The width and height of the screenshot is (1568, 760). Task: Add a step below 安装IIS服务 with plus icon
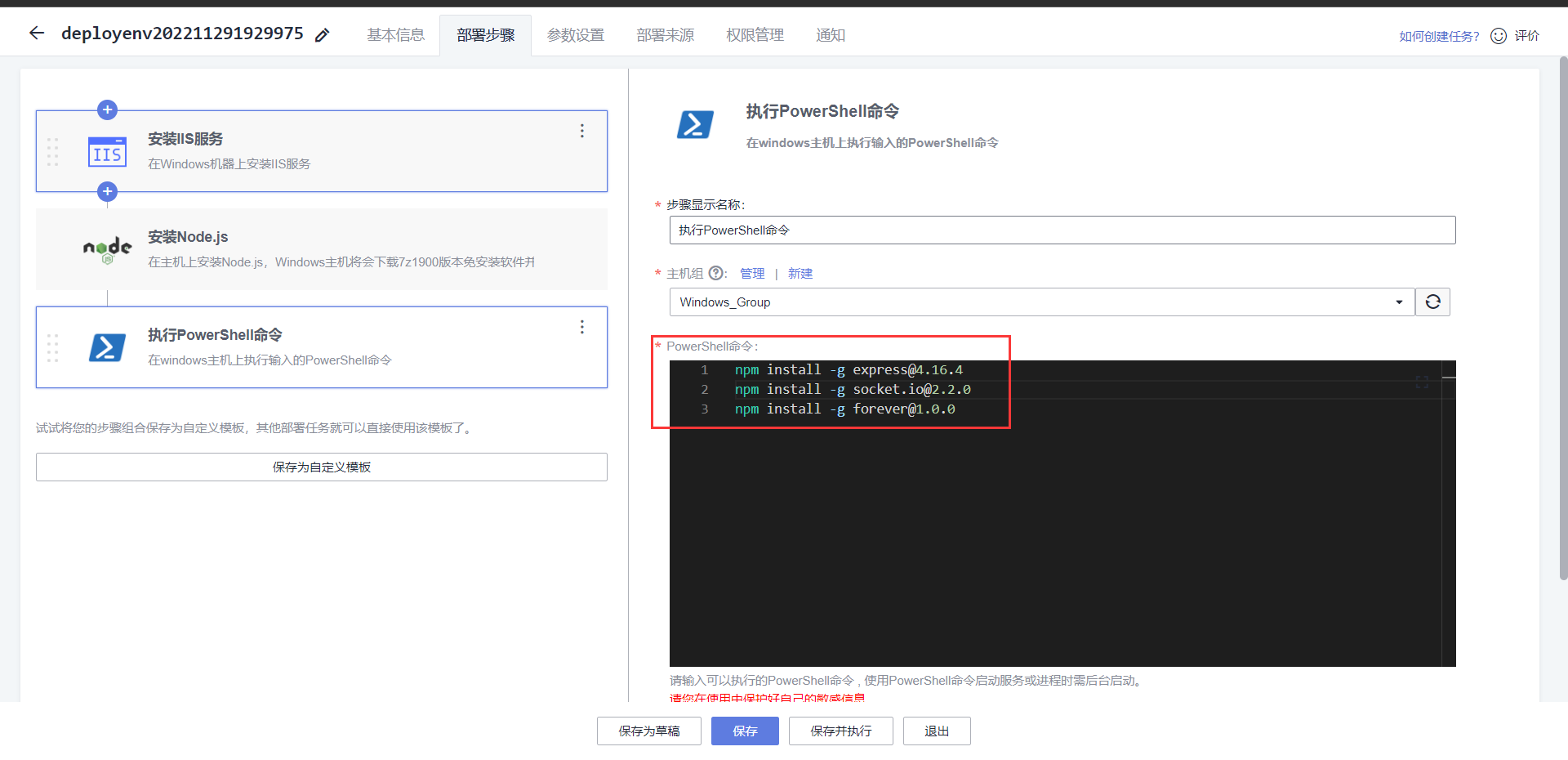107,191
